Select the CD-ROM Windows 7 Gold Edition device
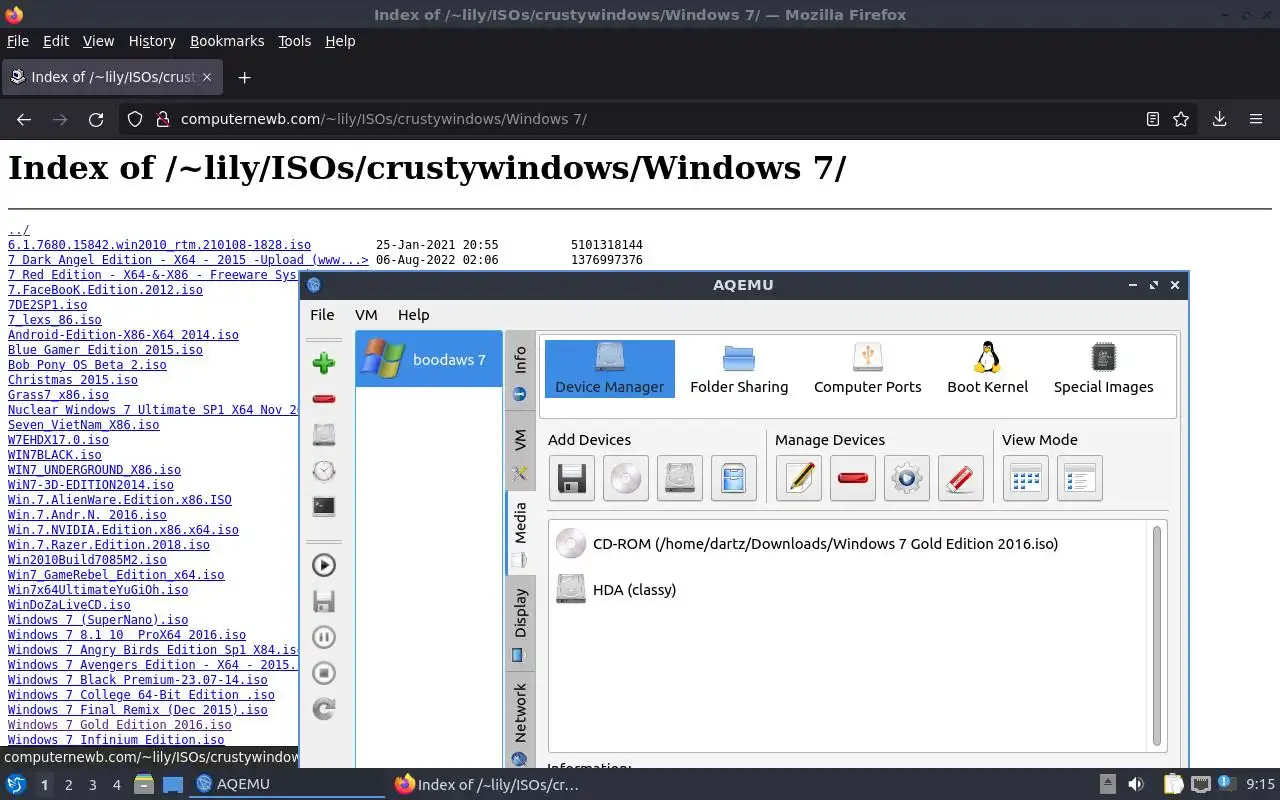The image size is (1280, 800). [807, 544]
